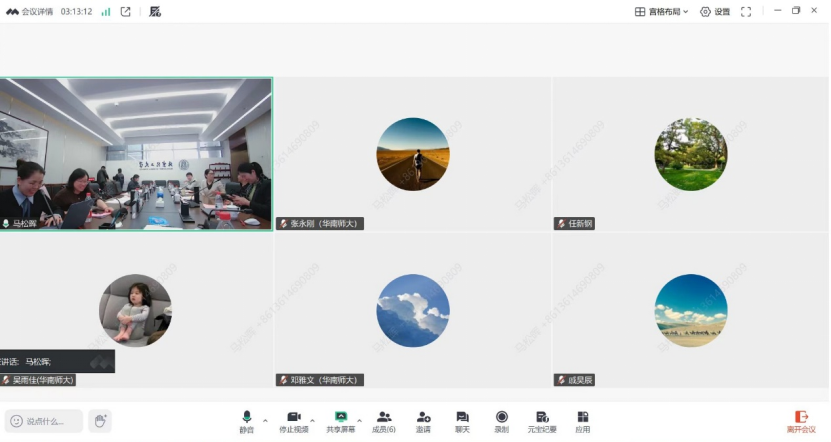Viewport: 831px width, 442px height.
Task: Expand share options arrow beside 共享屏幕
Action: click(x=359, y=421)
